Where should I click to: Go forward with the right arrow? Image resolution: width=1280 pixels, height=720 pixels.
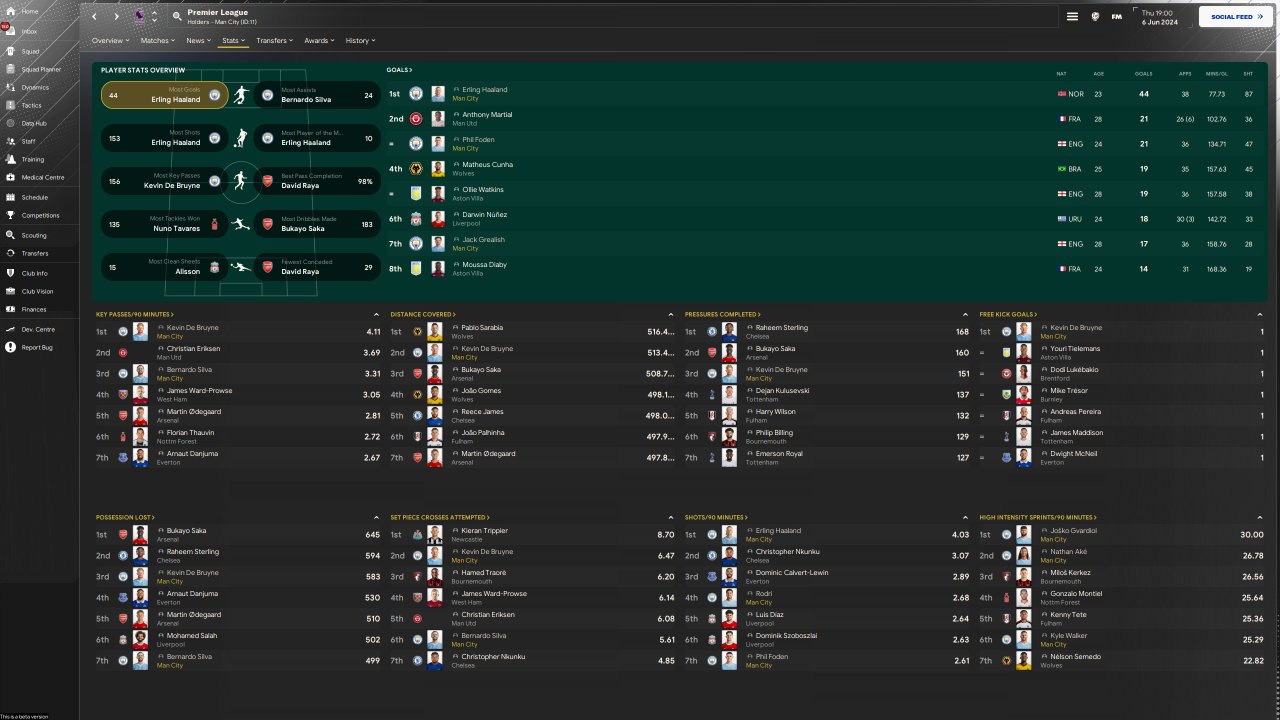coord(116,17)
